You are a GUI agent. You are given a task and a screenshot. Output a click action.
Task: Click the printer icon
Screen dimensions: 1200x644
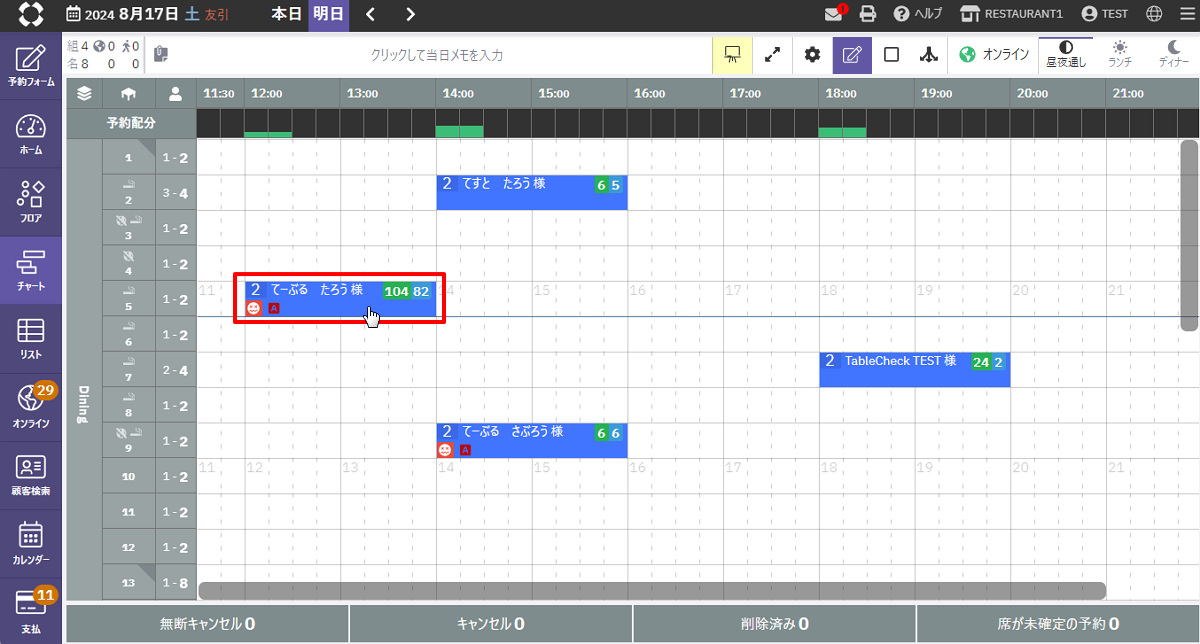pos(868,14)
